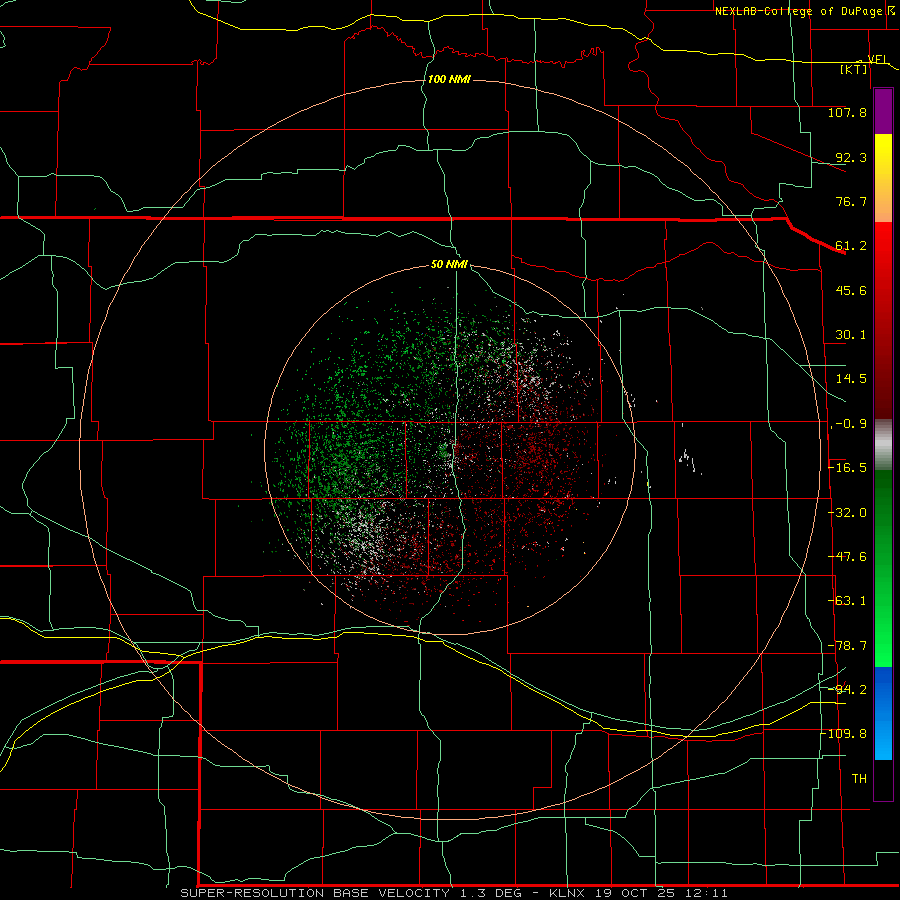Screen dimensions: 900x900
Task: Click the -109.8 velocity scale value
Action: click(x=845, y=734)
